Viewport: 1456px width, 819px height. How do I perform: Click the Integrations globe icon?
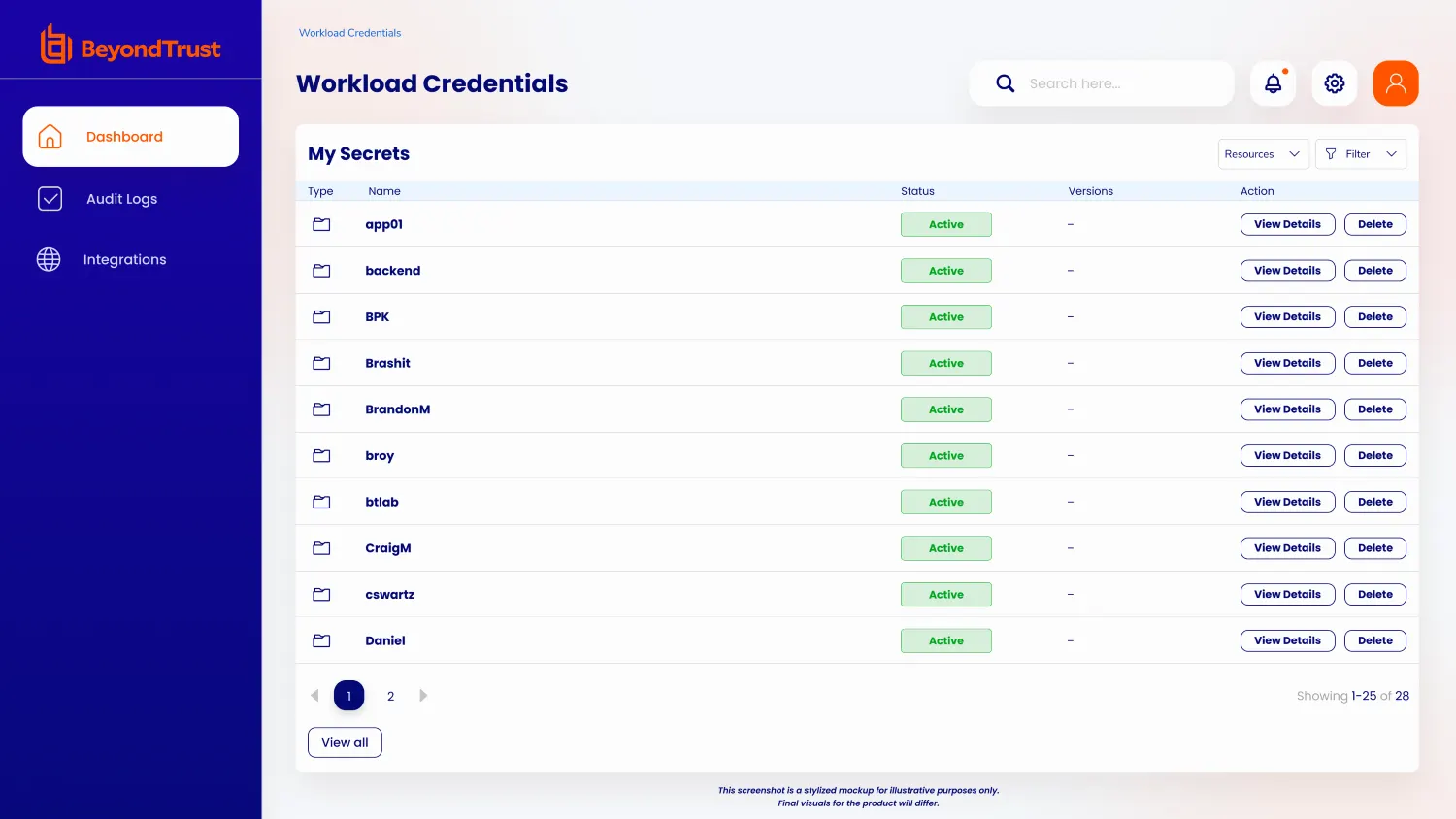pyautogui.click(x=49, y=259)
